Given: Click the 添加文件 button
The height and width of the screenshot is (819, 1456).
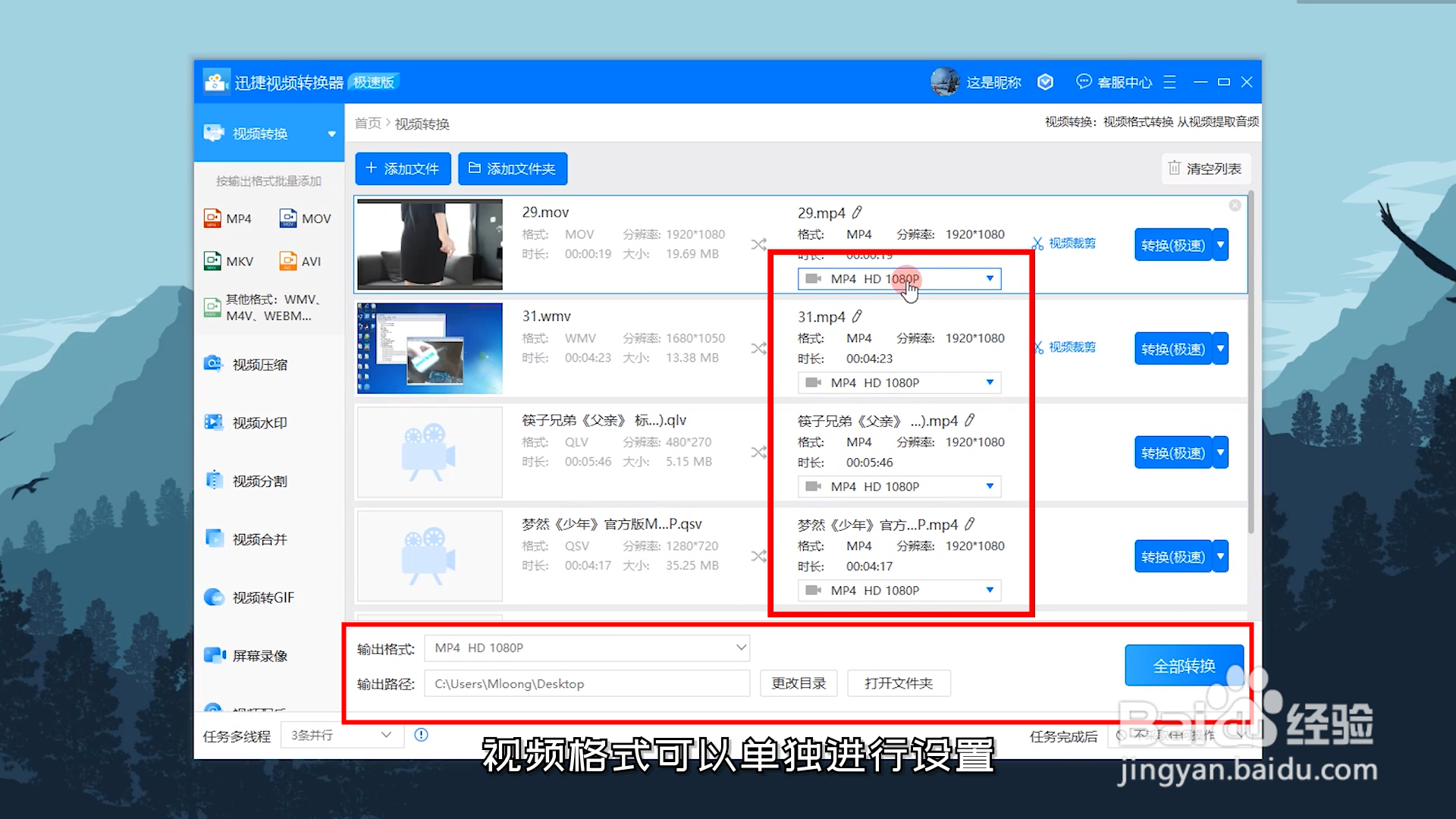Looking at the screenshot, I should (x=403, y=168).
